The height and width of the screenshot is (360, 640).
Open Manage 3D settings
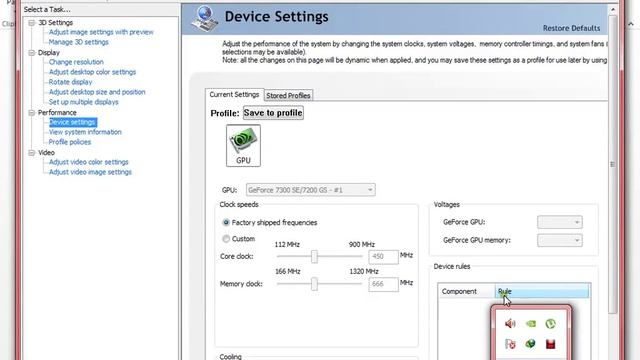[79, 42]
